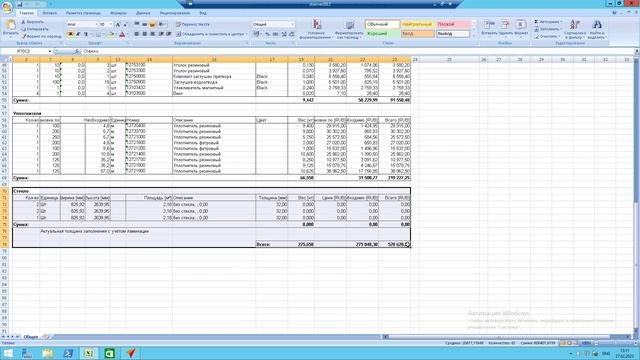Screen dimensions: 640x360
Task: Open the cell Формат menu
Action: 521,29
